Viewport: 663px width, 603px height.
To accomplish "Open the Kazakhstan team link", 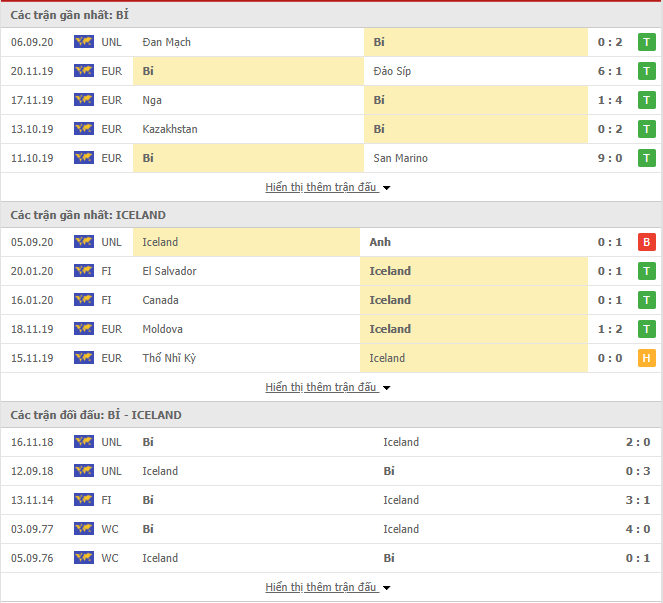I will tap(170, 129).
